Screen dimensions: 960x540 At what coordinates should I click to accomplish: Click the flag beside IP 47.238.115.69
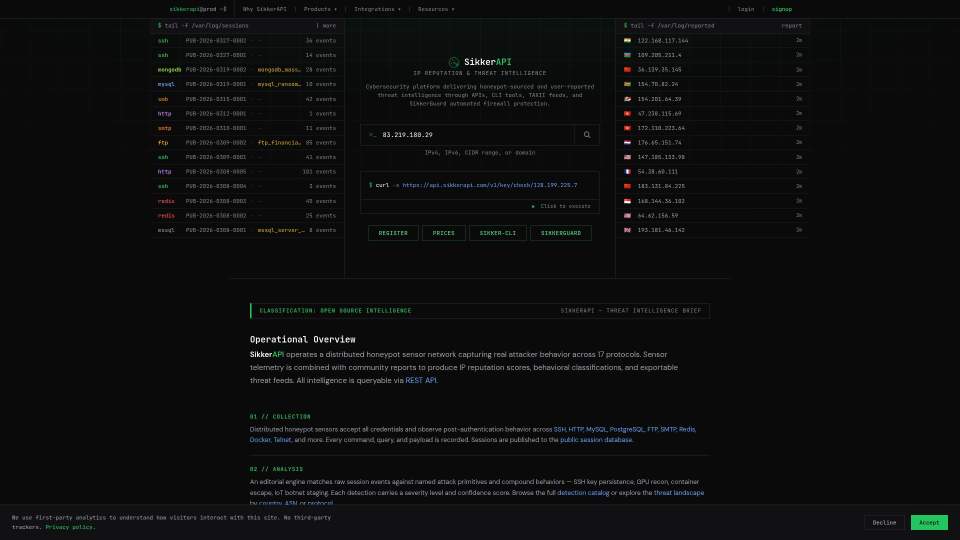pyautogui.click(x=627, y=113)
